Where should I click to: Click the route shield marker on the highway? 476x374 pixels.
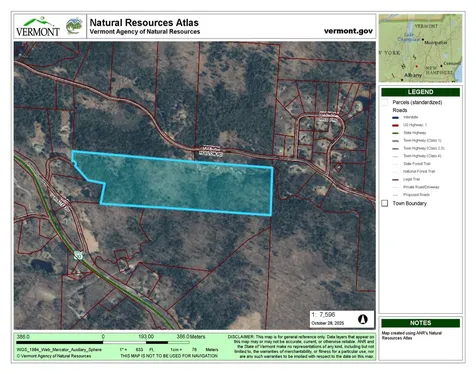point(79,256)
